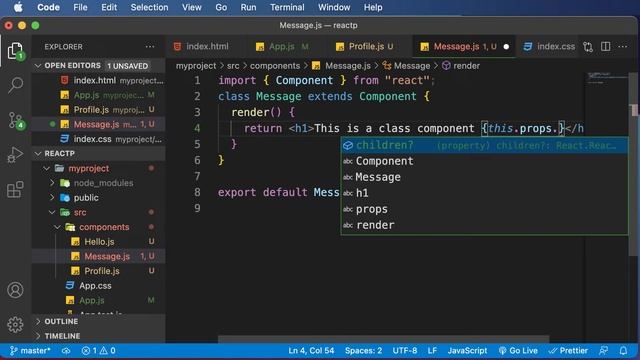This screenshot has width=640, height=360.
Task: Click the Go Live button
Action: tap(518, 351)
